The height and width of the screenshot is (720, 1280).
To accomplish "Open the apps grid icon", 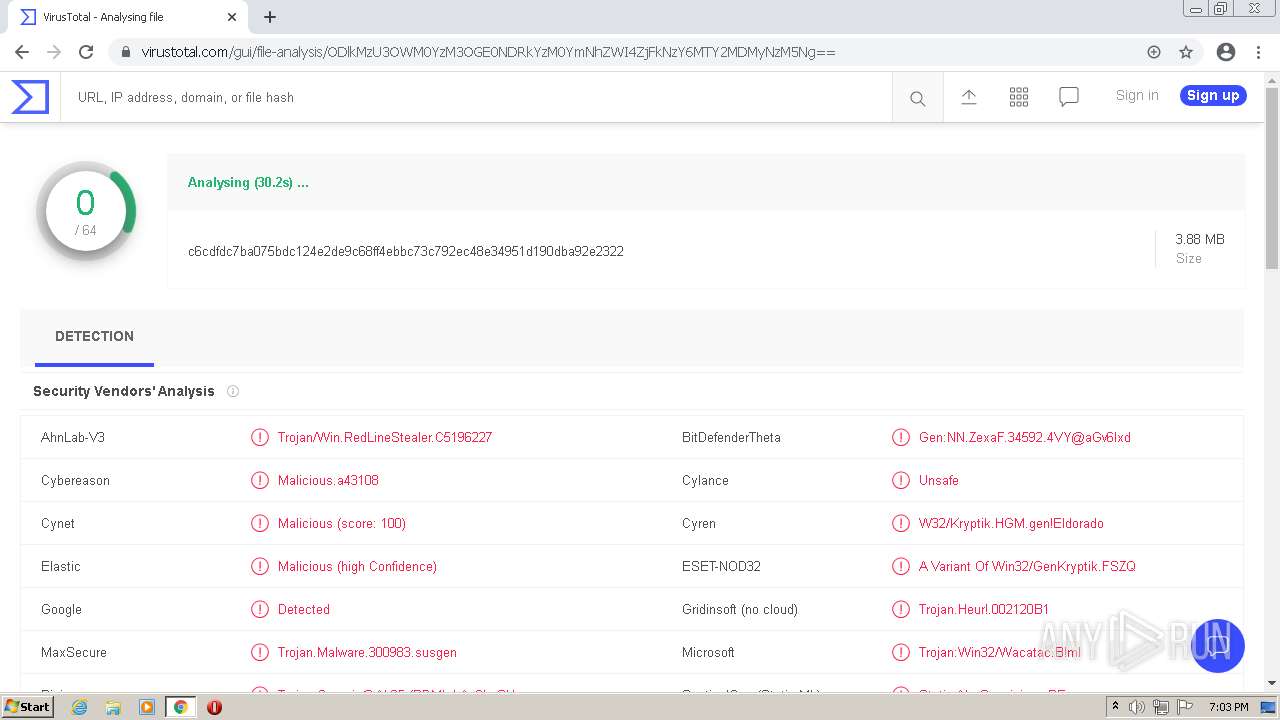I will tap(1018, 97).
